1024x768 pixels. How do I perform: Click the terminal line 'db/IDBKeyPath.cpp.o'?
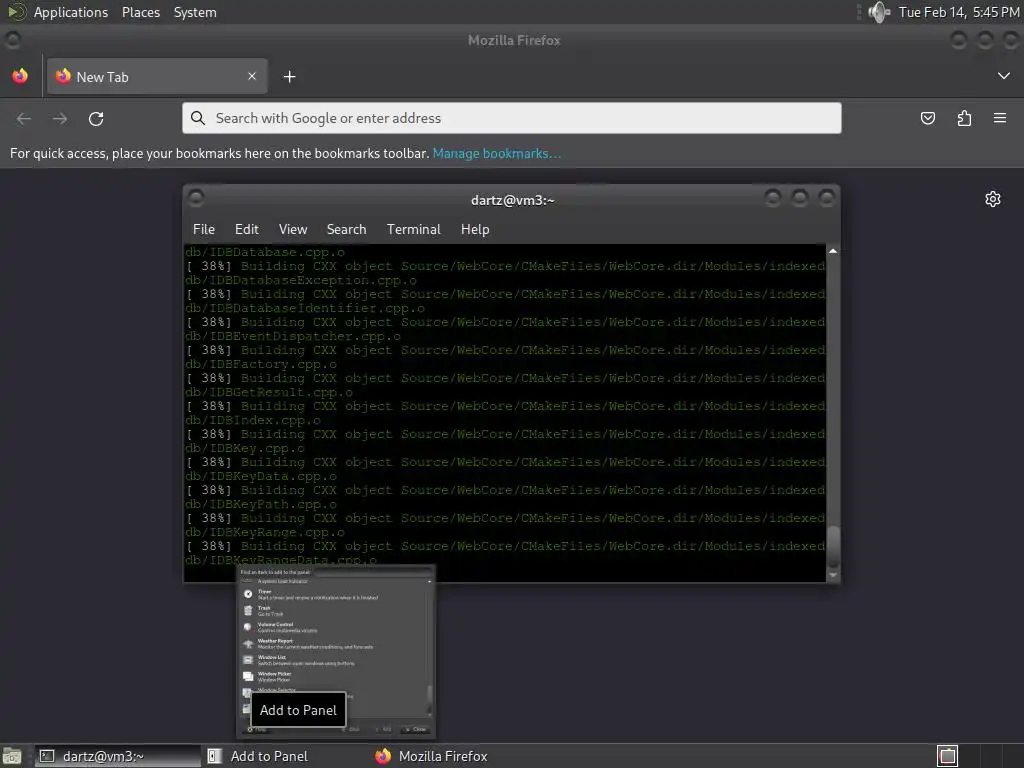(261, 504)
